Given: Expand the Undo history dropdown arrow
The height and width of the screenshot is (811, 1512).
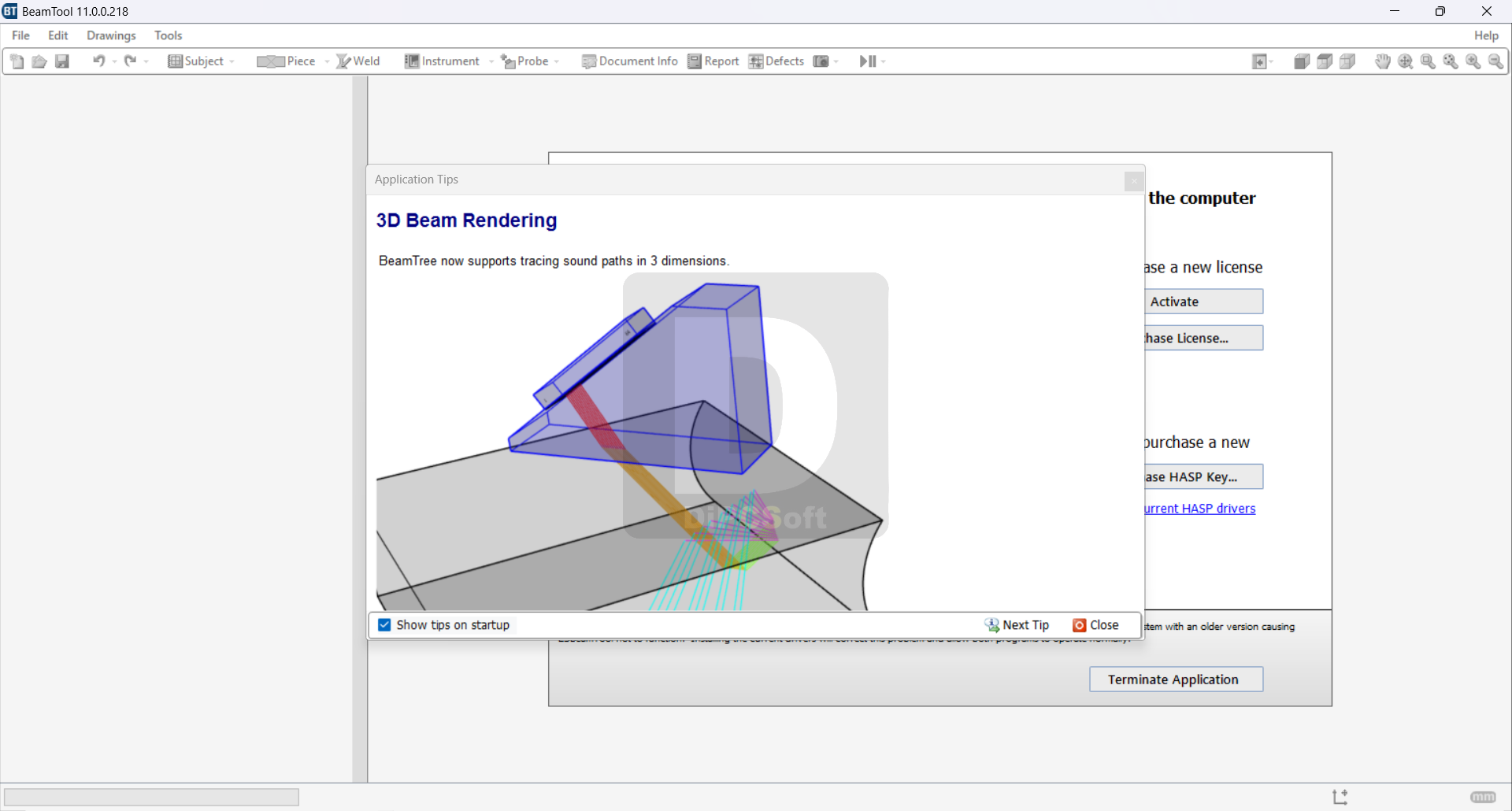Looking at the screenshot, I should [x=115, y=61].
